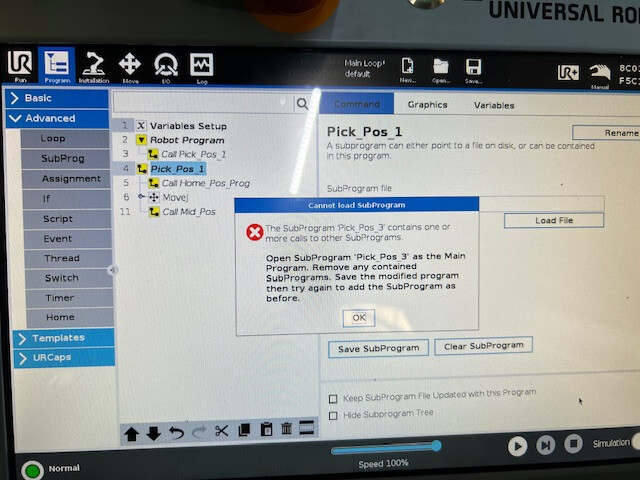
Task: Copy selected node icon
Action: click(x=244, y=430)
